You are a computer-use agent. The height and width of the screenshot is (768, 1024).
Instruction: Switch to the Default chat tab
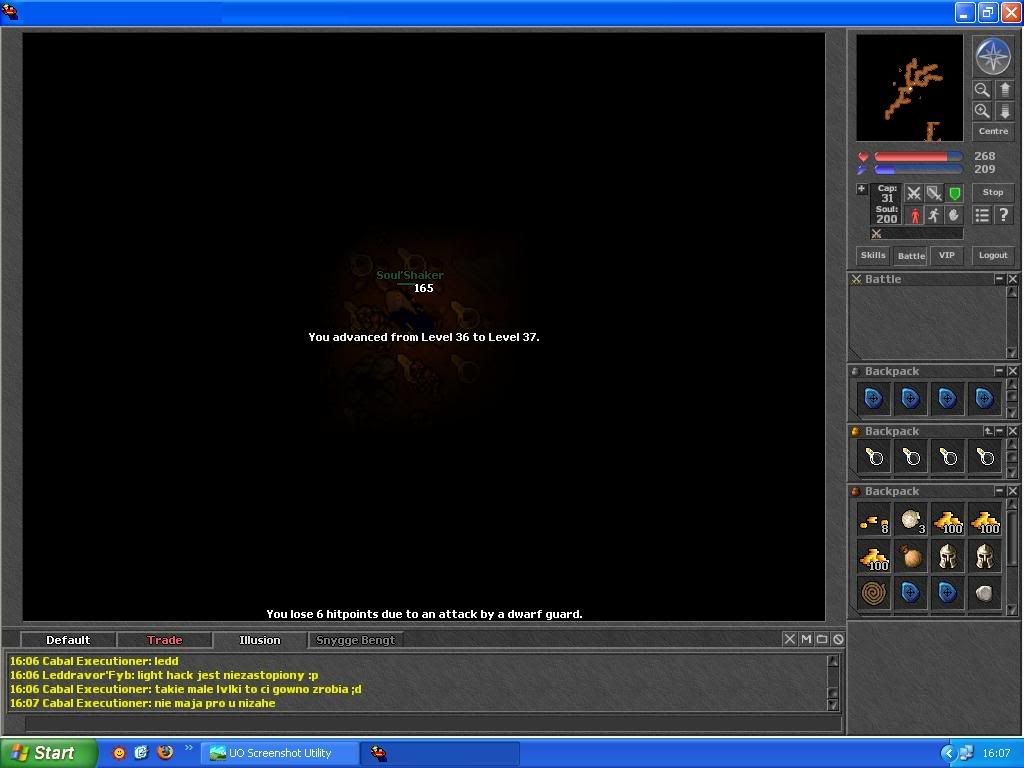click(68, 640)
